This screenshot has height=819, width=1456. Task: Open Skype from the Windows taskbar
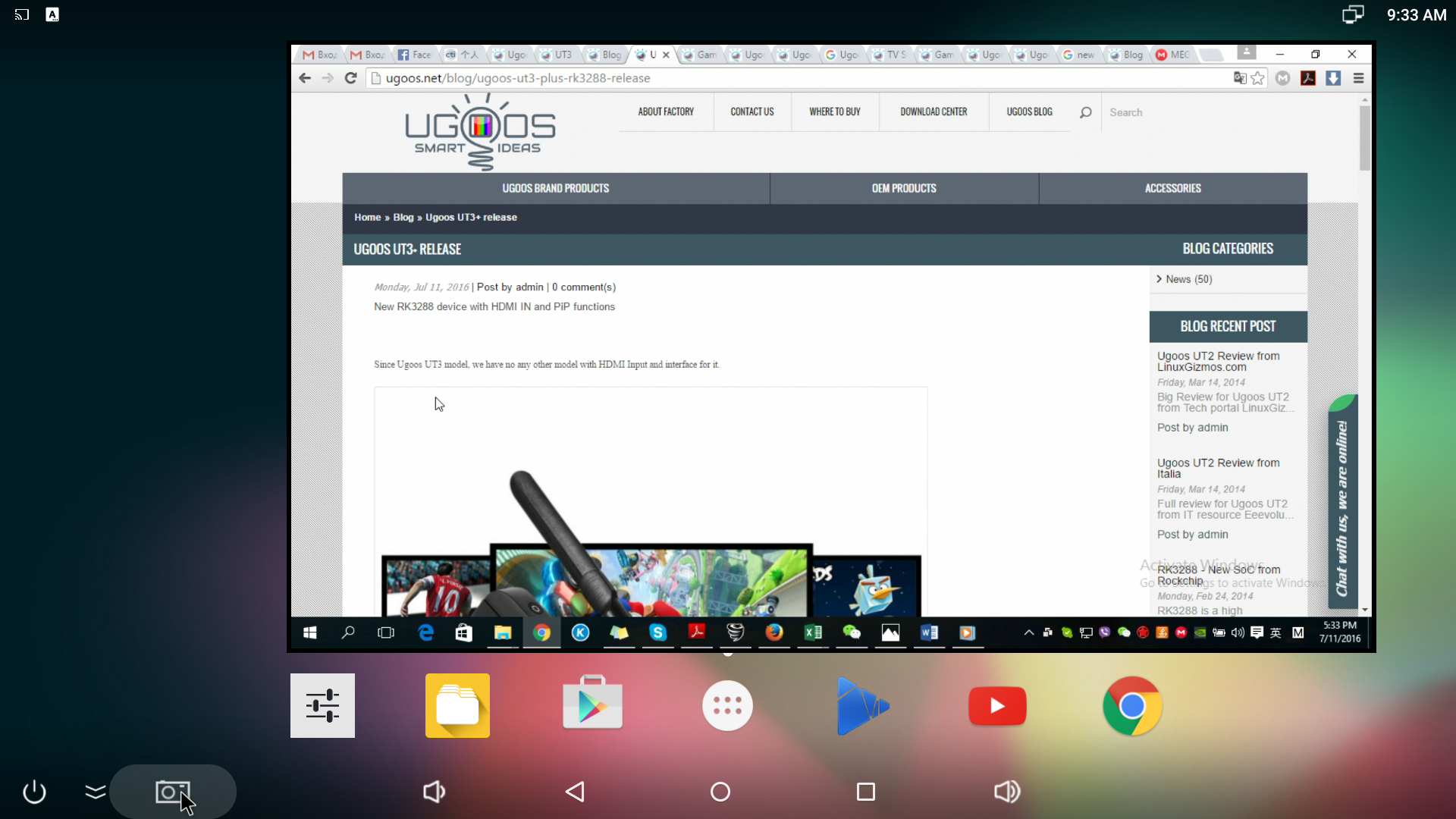pos(657,632)
